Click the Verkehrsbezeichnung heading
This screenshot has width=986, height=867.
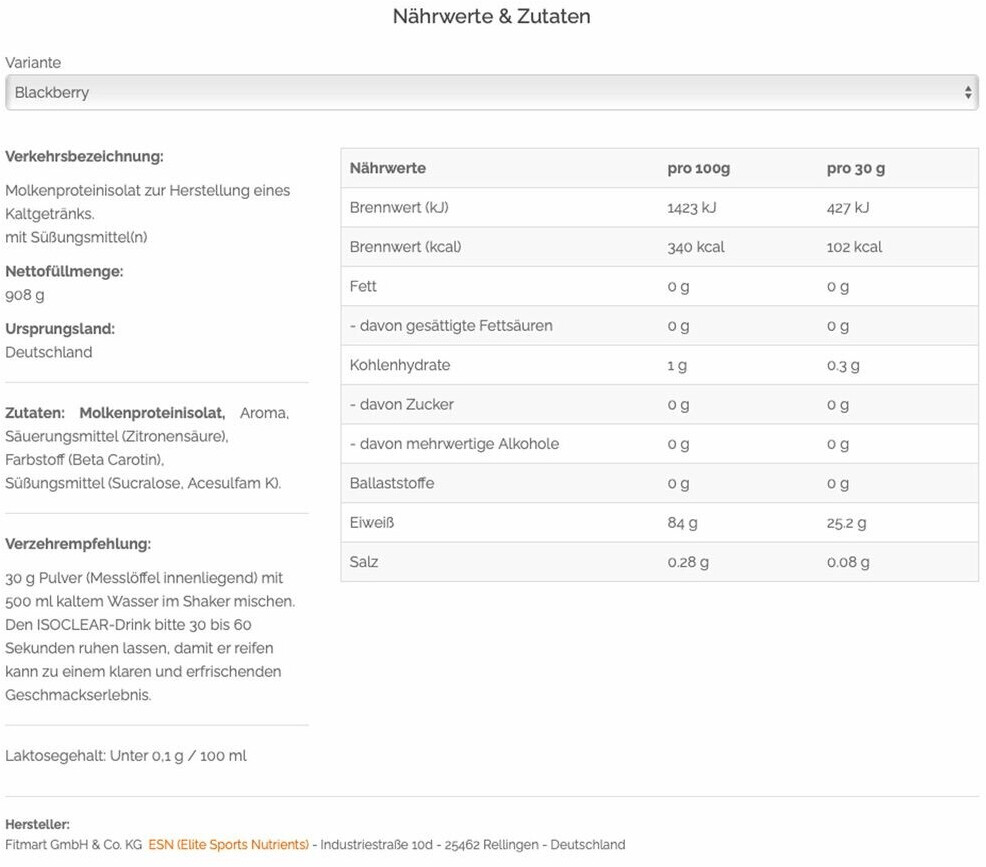[84, 157]
